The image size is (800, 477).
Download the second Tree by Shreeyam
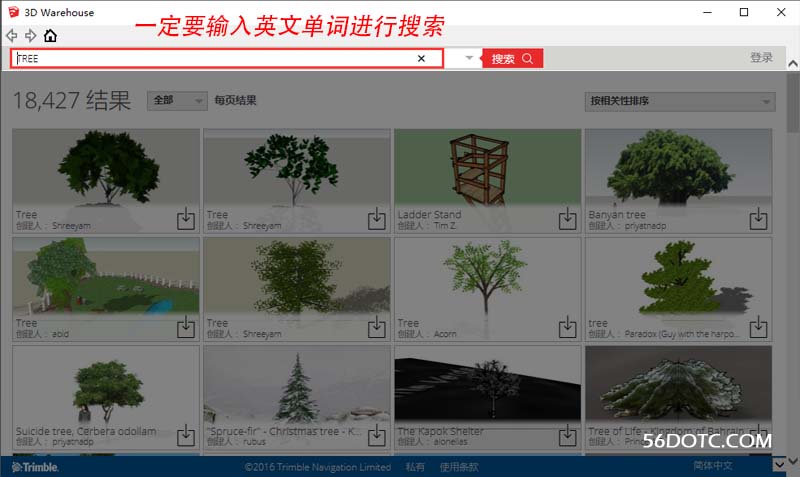tap(377, 218)
